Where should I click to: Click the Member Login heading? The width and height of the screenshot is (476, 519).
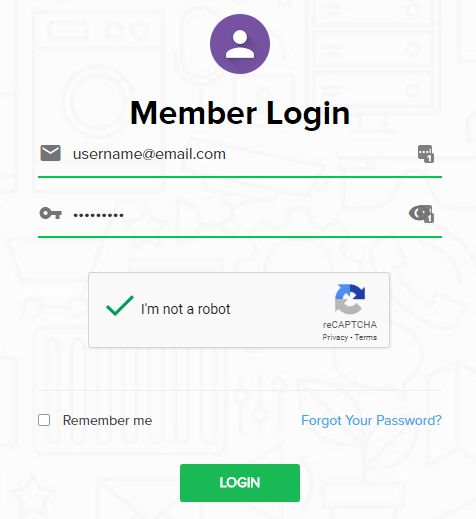click(x=240, y=113)
